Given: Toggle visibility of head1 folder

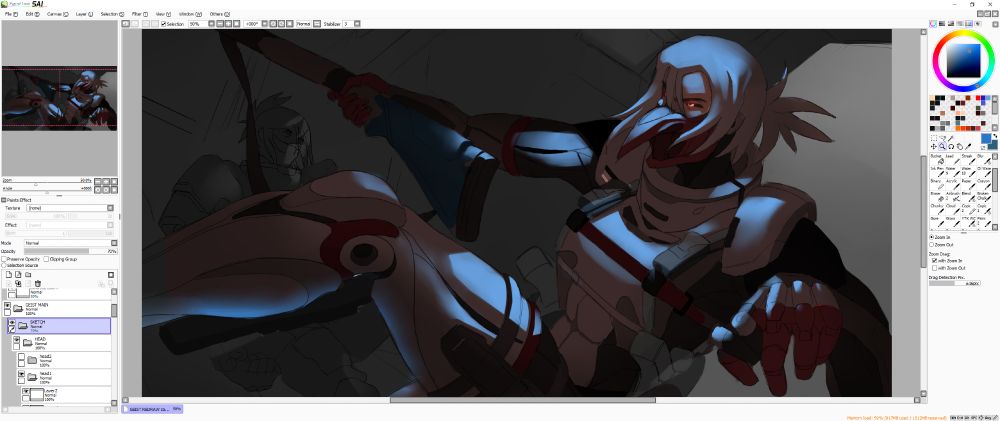Looking at the screenshot, I should [x=21, y=373].
